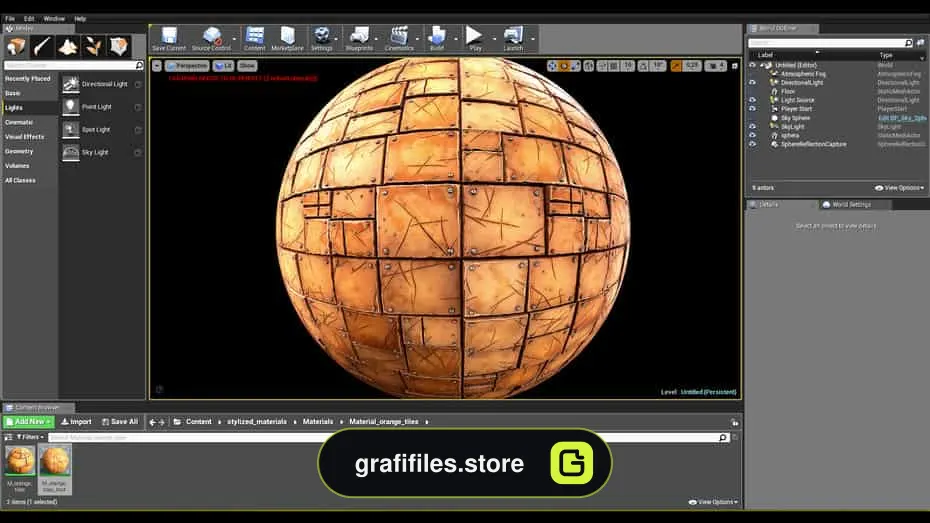
Task: Select the Paint mode brush icon
Action: click(42, 46)
